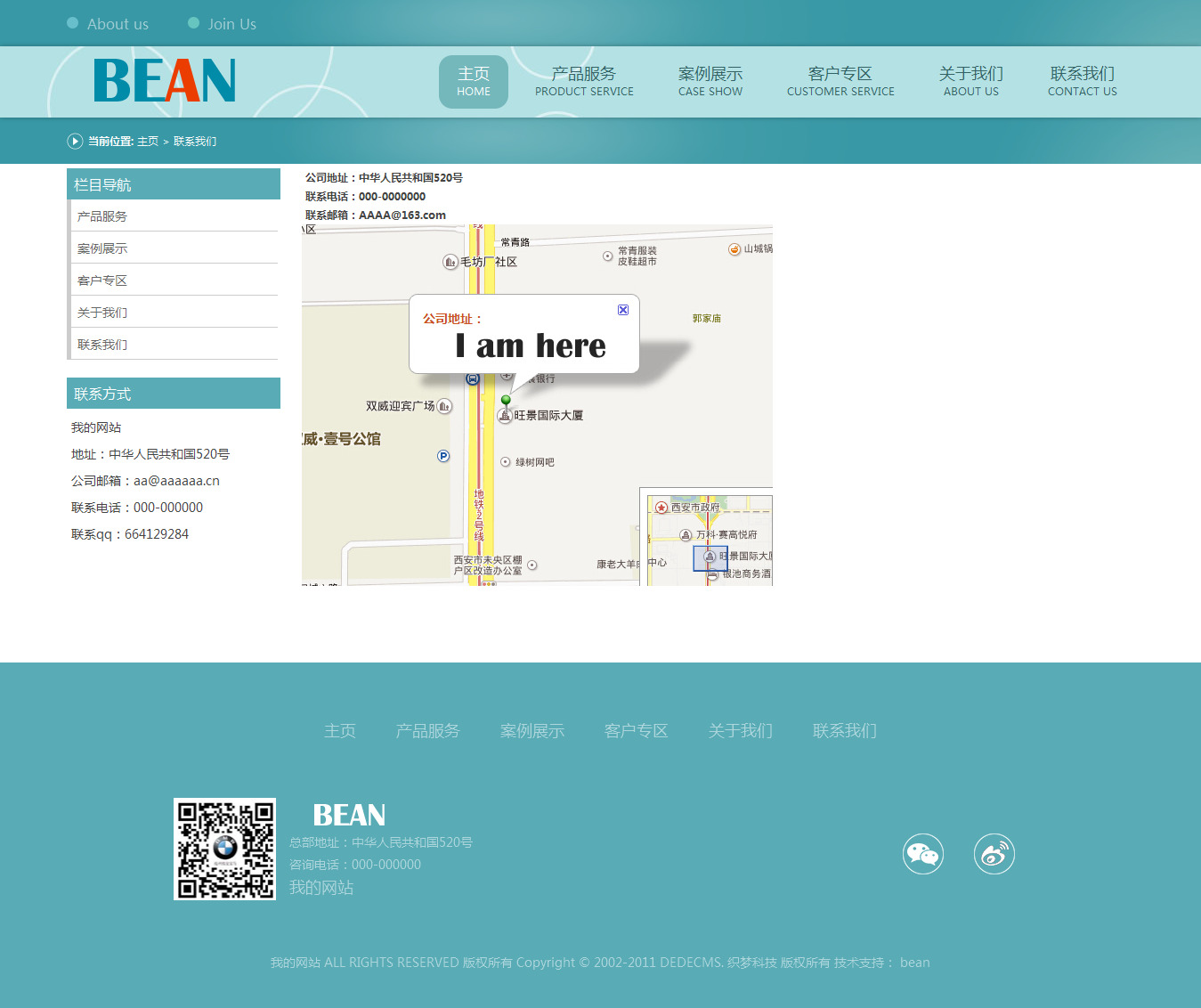This screenshot has height=1008, width=1201.
Task: Click the green map location marker
Action: click(x=506, y=401)
